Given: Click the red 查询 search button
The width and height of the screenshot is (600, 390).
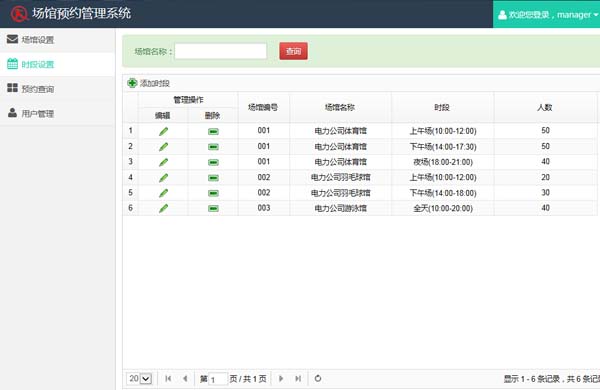Looking at the screenshot, I should (x=293, y=51).
